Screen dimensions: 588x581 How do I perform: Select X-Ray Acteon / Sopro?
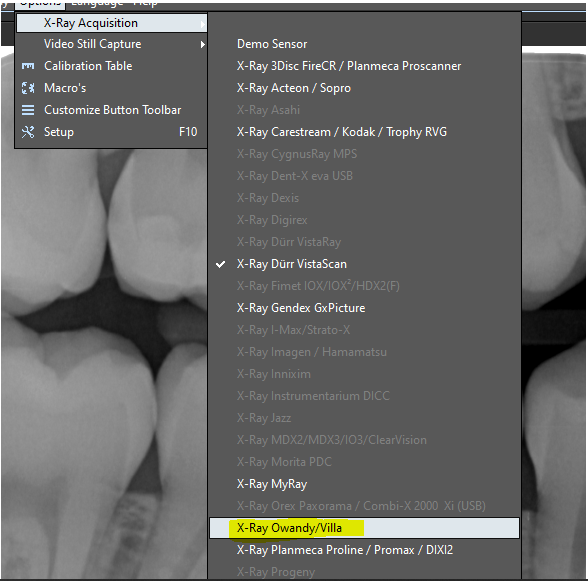coord(364,88)
